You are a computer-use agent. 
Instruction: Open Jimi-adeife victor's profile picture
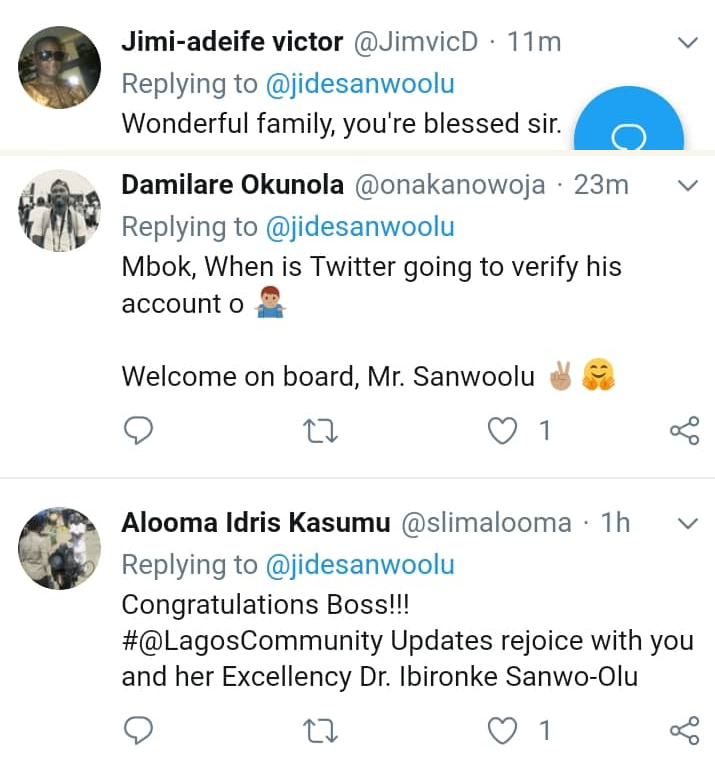[x=60, y=67]
